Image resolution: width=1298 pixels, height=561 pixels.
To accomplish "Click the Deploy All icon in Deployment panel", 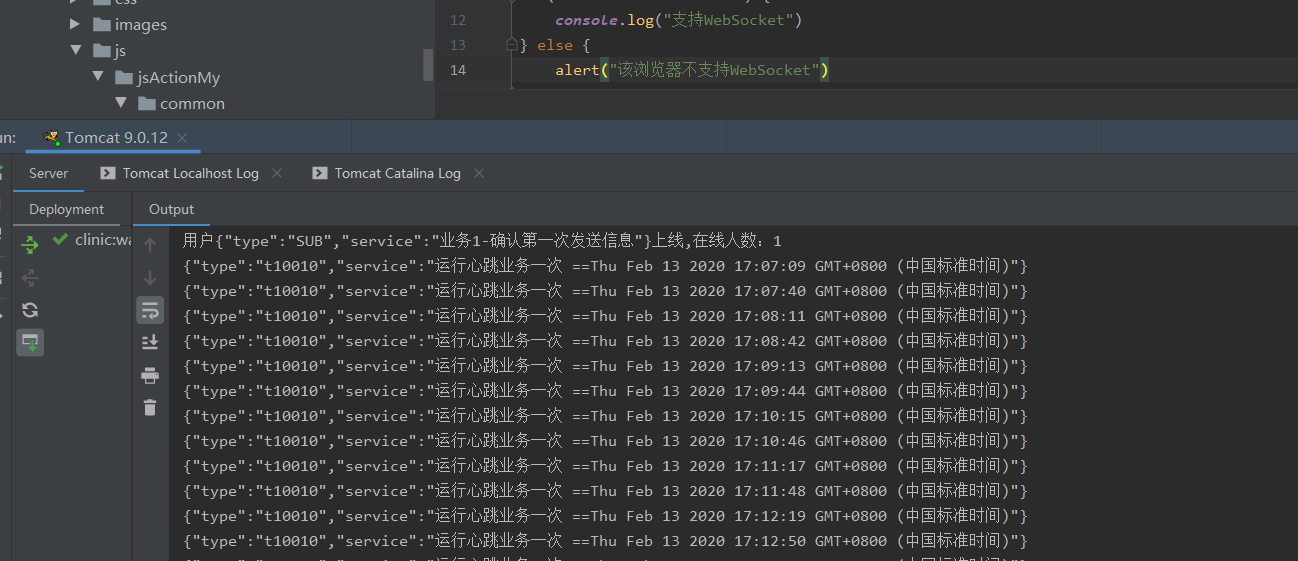I will [x=30, y=243].
